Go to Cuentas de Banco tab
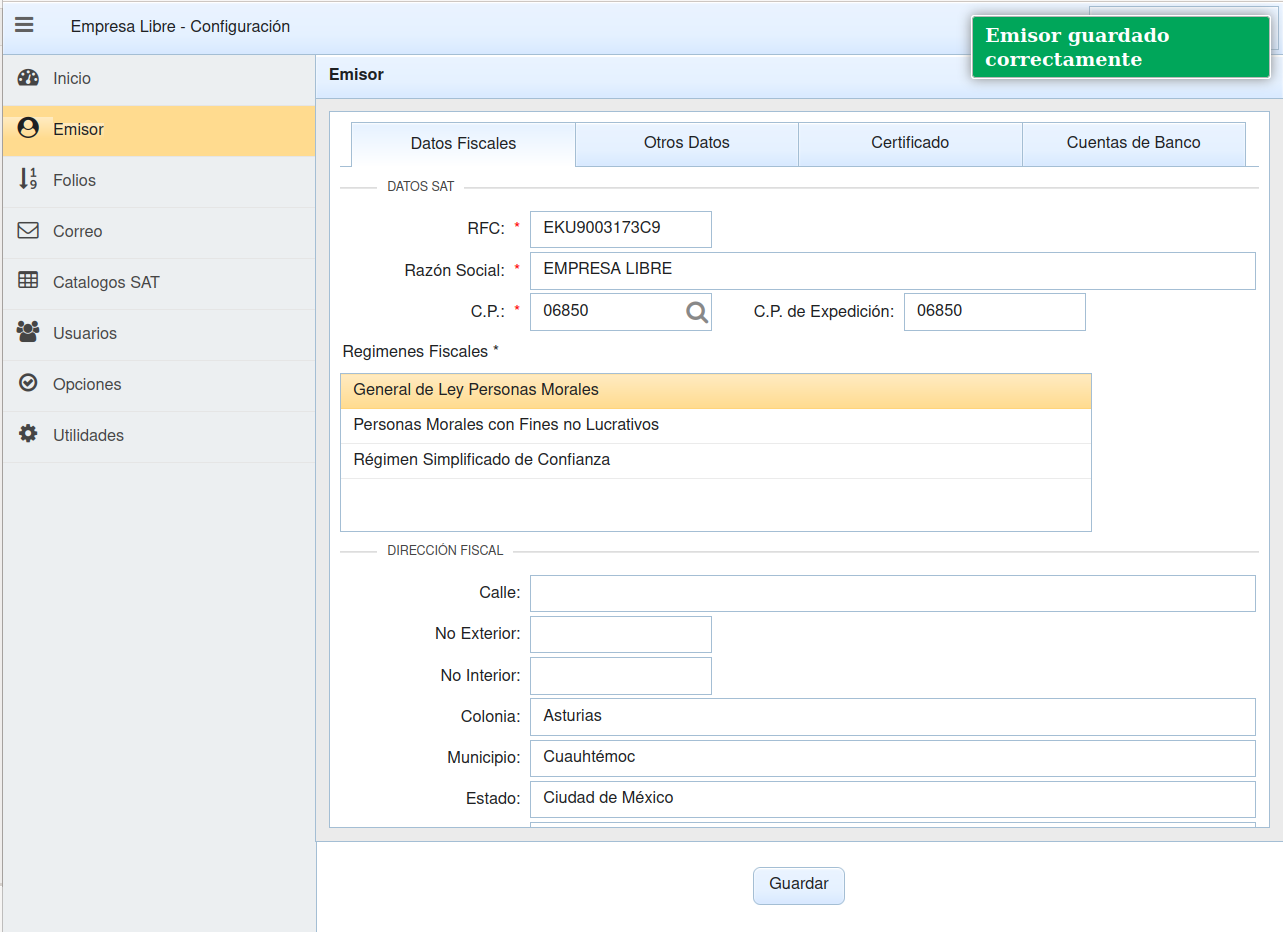This screenshot has height=932, width=1283. click(x=1133, y=143)
